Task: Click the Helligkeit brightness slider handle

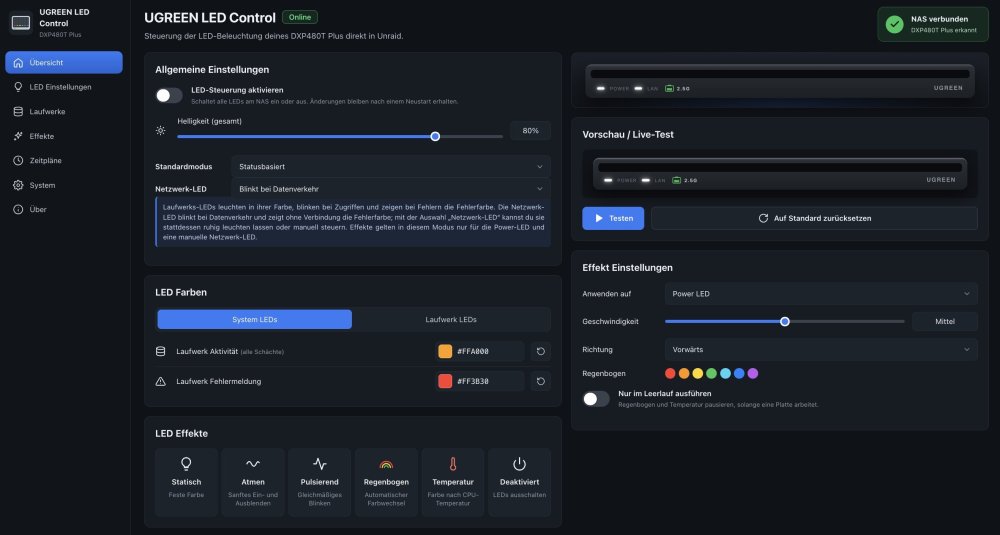Action: tap(435, 136)
